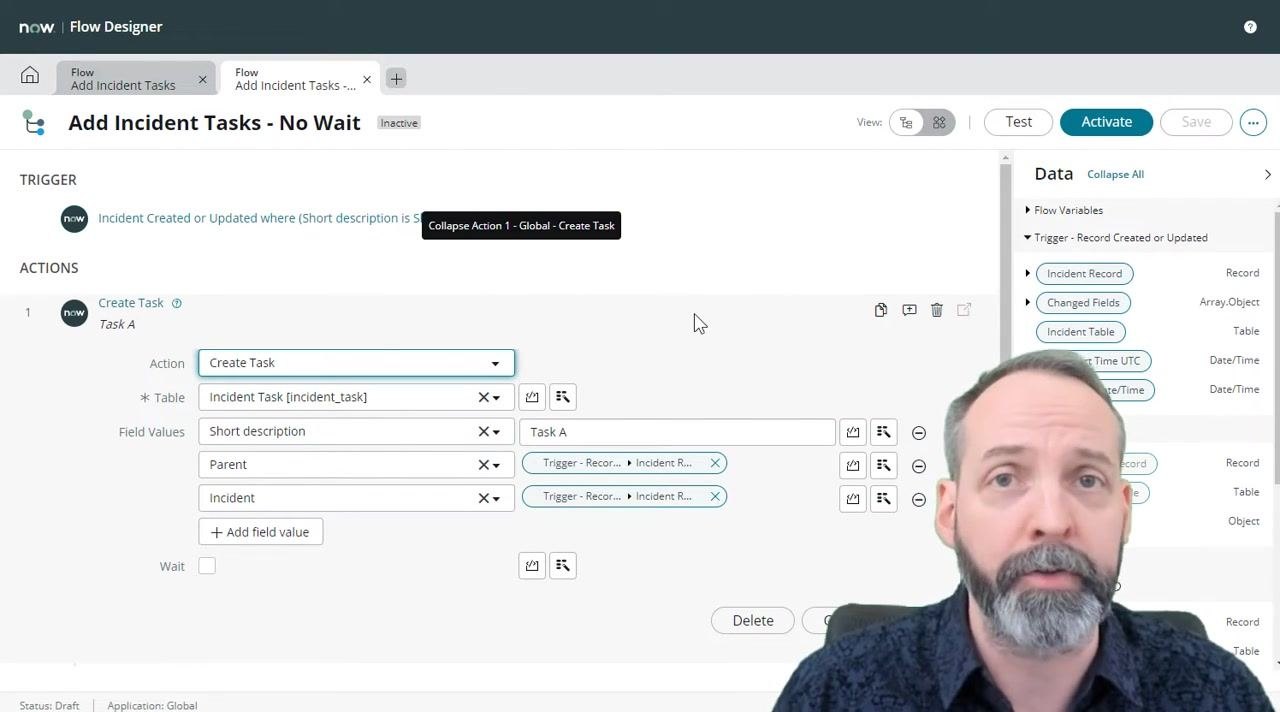Select the Incident Record data pill
Screen dimensions: 1280x712
1084,274
